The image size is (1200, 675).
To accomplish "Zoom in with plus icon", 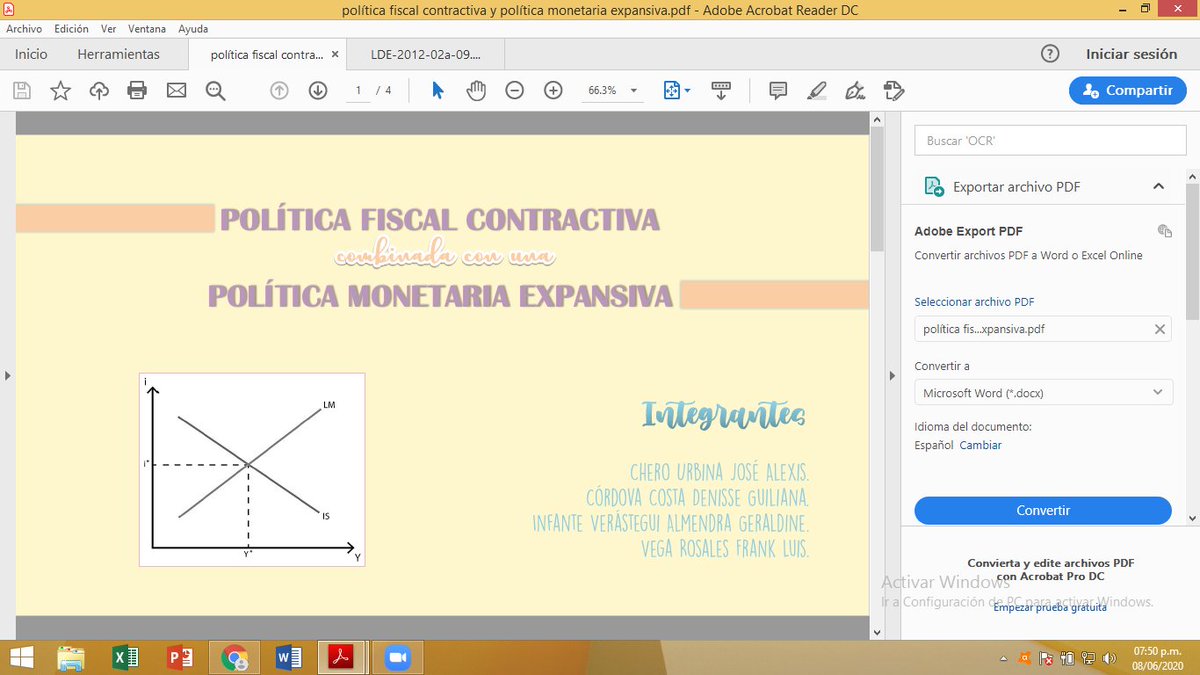I will (x=553, y=90).
